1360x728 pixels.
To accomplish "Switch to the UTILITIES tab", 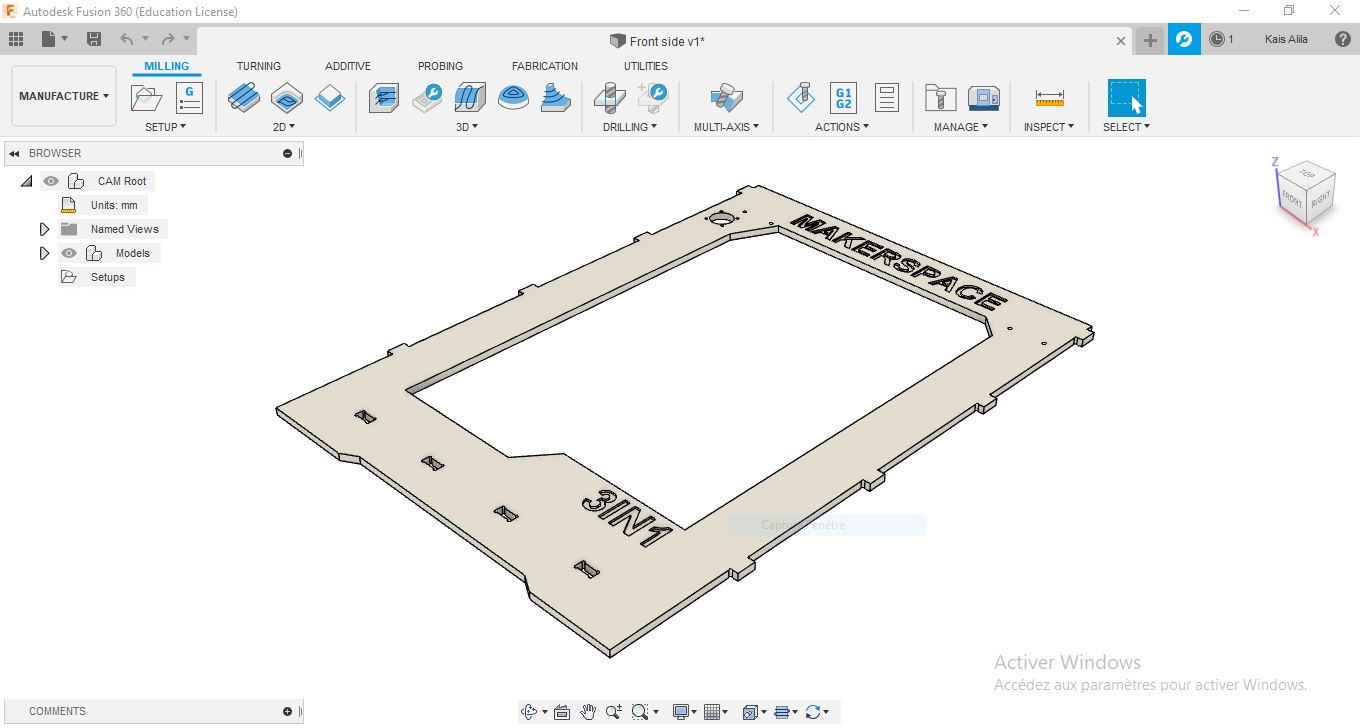I will pos(646,66).
